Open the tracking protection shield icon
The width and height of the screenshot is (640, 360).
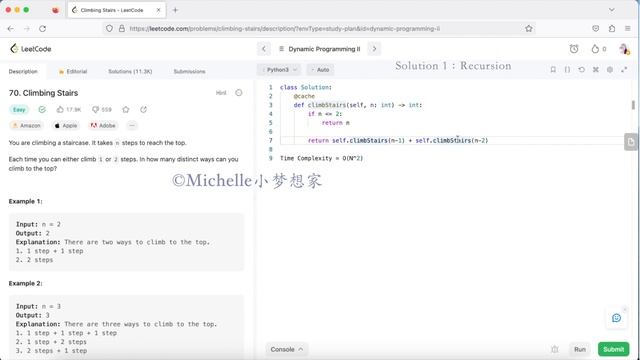click(109, 29)
